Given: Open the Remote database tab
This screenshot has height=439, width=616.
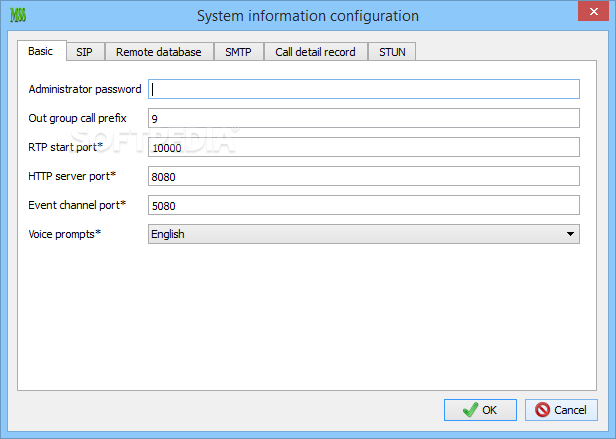Looking at the screenshot, I should point(159,52).
